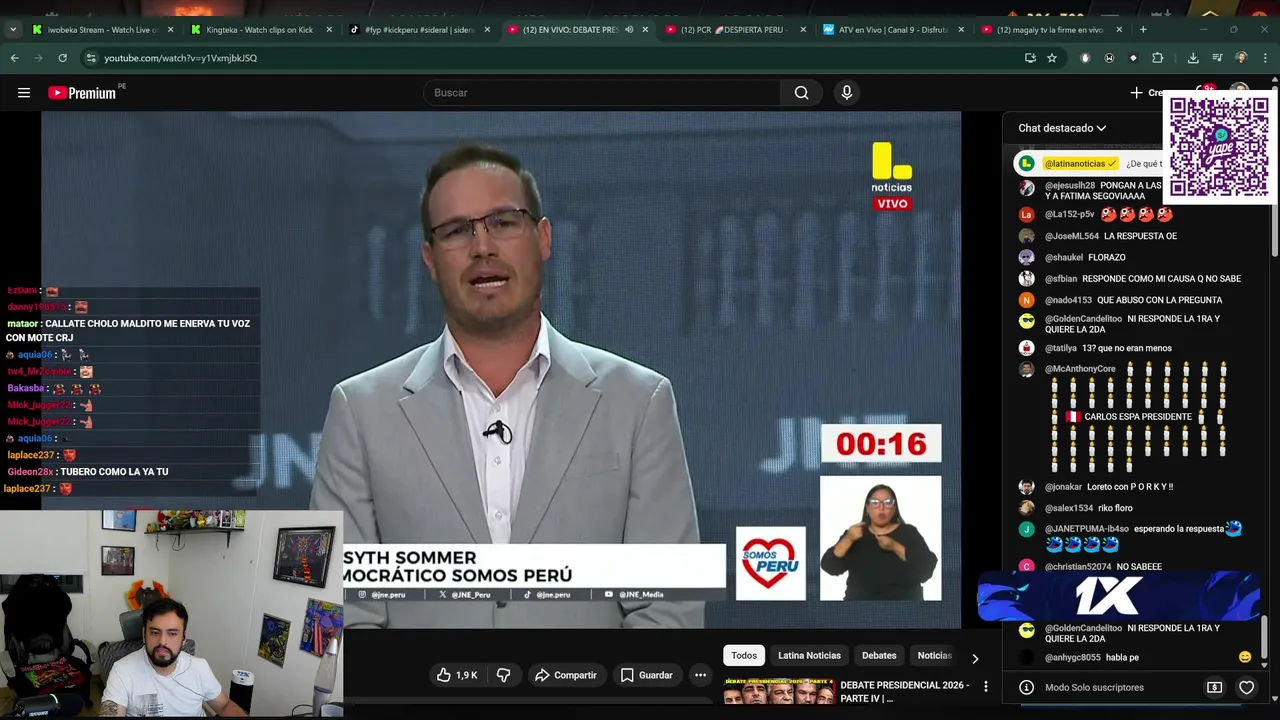
Task: Open site information icon in address bar
Action: [91, 58]
